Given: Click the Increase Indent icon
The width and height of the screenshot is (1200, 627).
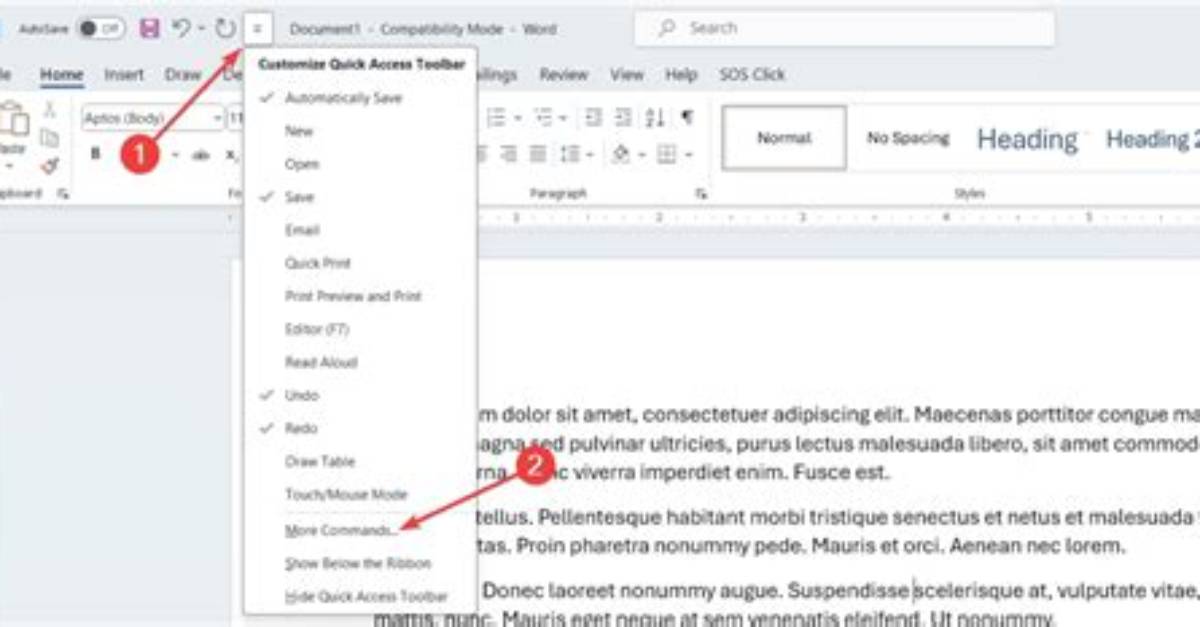Looking at the screenshot, I should point(623,118).
